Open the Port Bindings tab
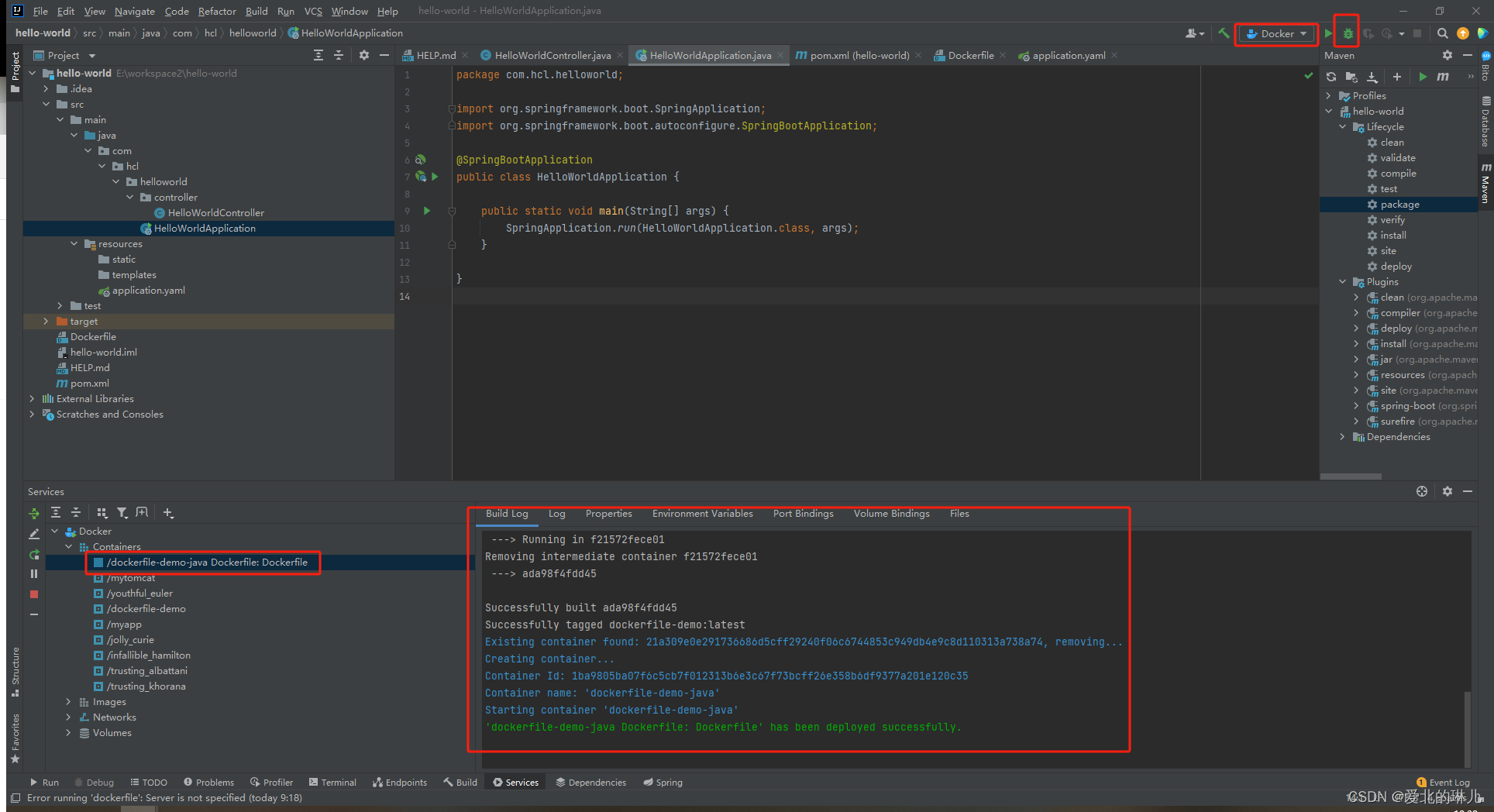 pyautogui.click(x=803, y=514)
